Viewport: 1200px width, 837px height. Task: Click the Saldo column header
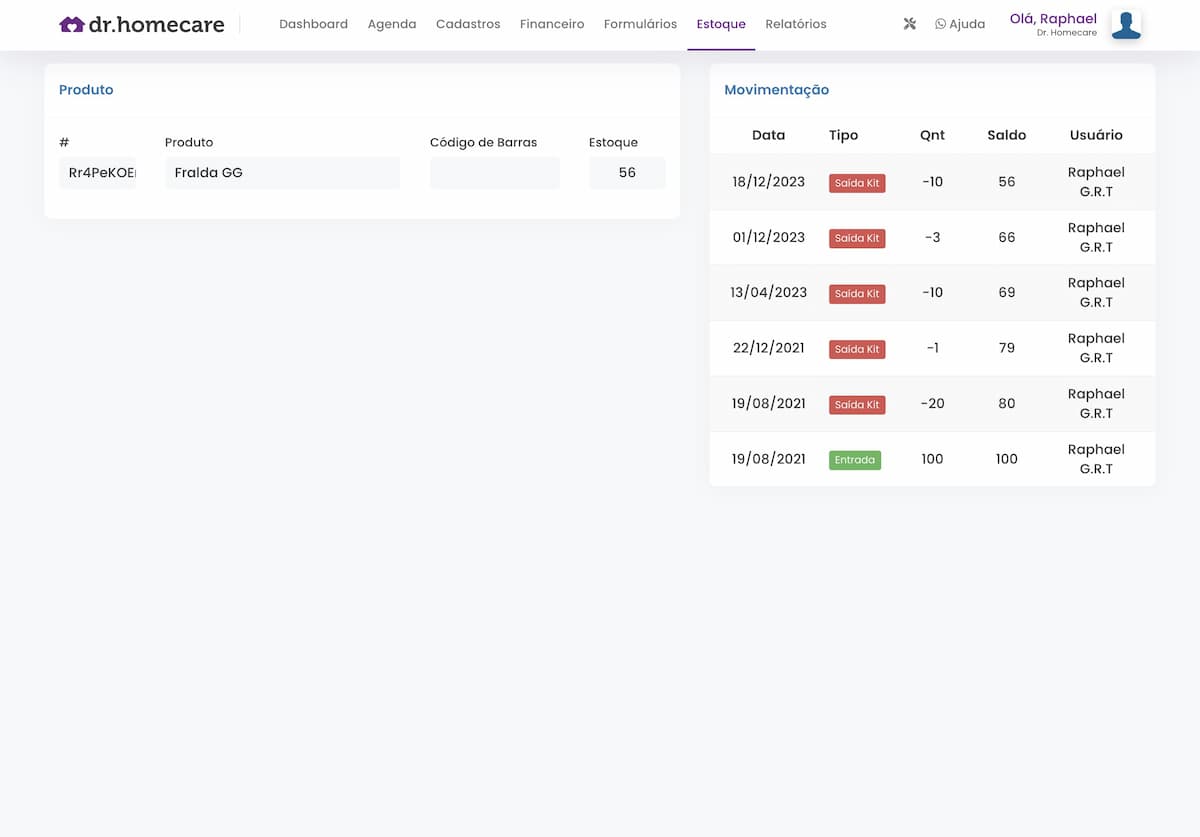coord(1006,135)
